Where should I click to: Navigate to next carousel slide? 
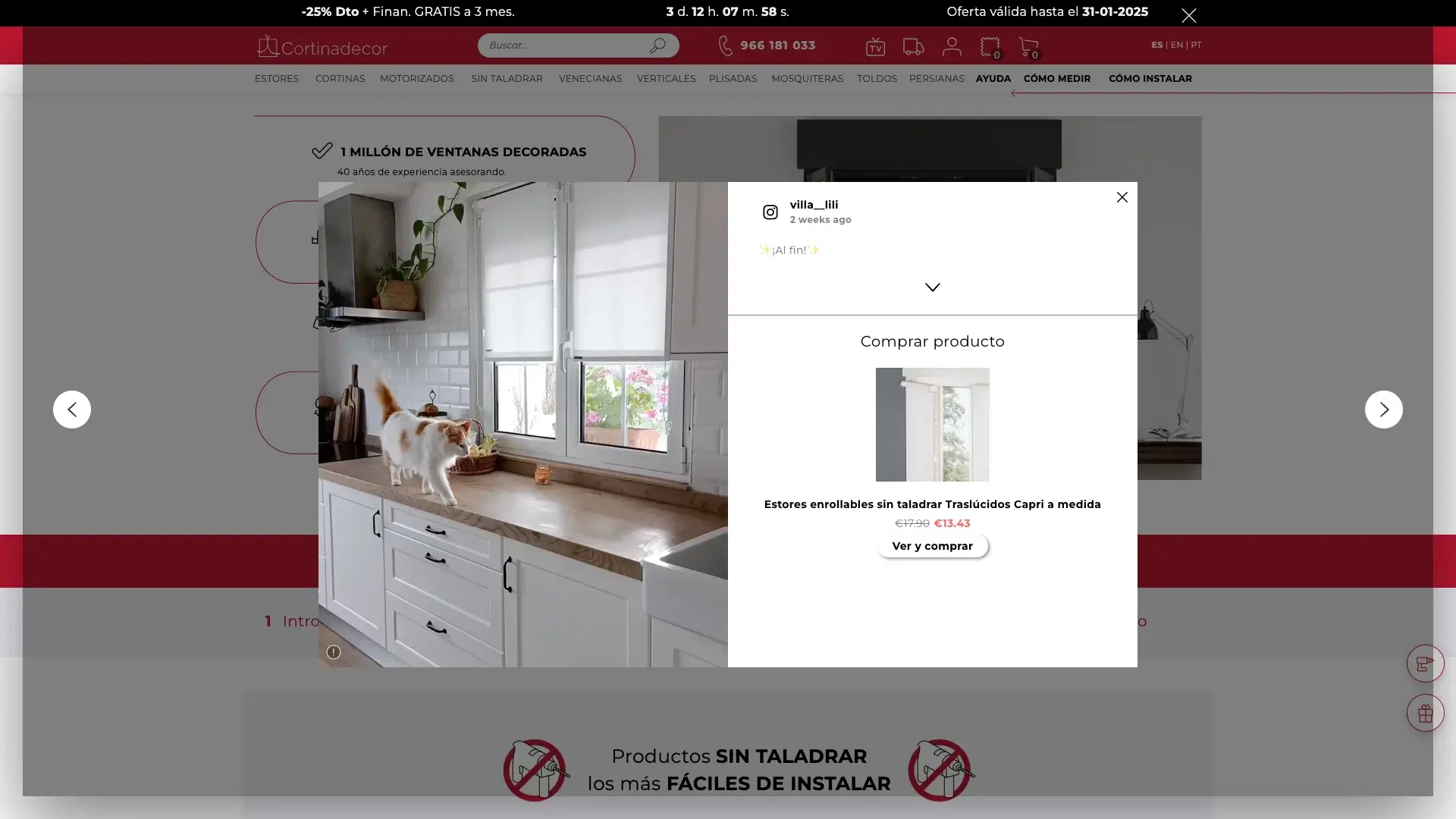tap(1384, 409)
